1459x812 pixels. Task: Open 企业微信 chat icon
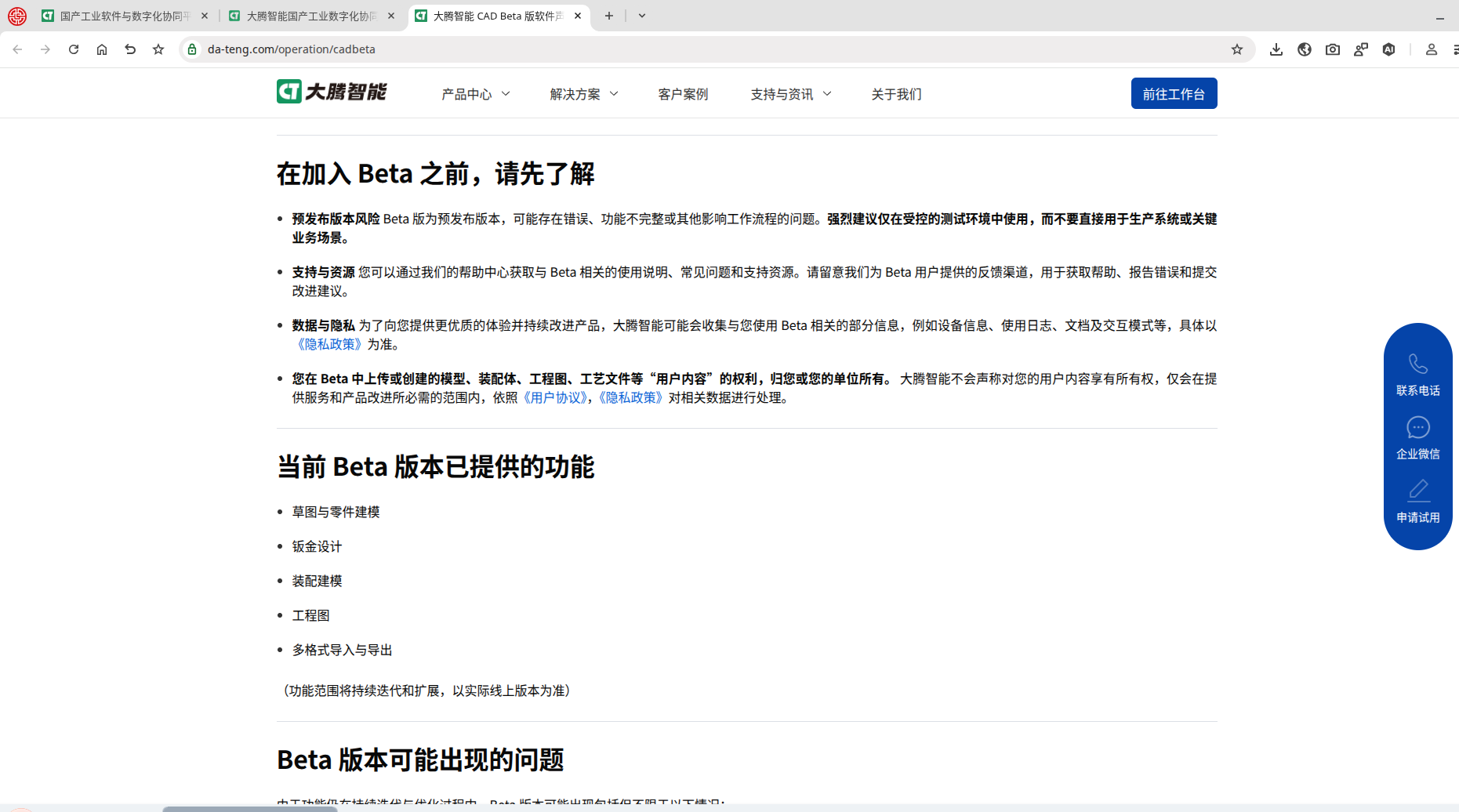point(1418,428)
